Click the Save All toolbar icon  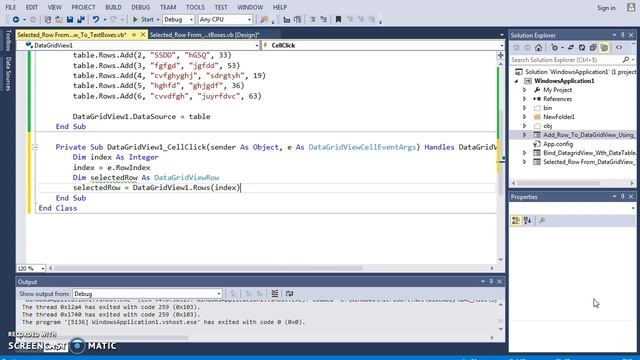click(x=81, y=19)
